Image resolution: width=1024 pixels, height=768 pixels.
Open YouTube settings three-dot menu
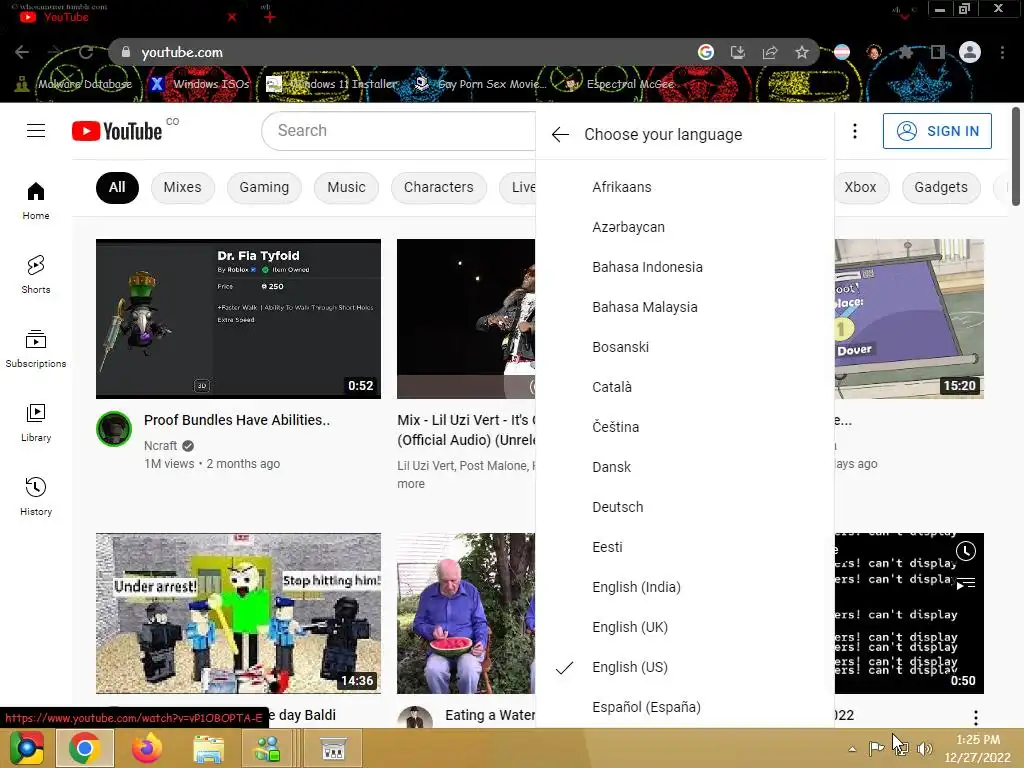[854, 131]
